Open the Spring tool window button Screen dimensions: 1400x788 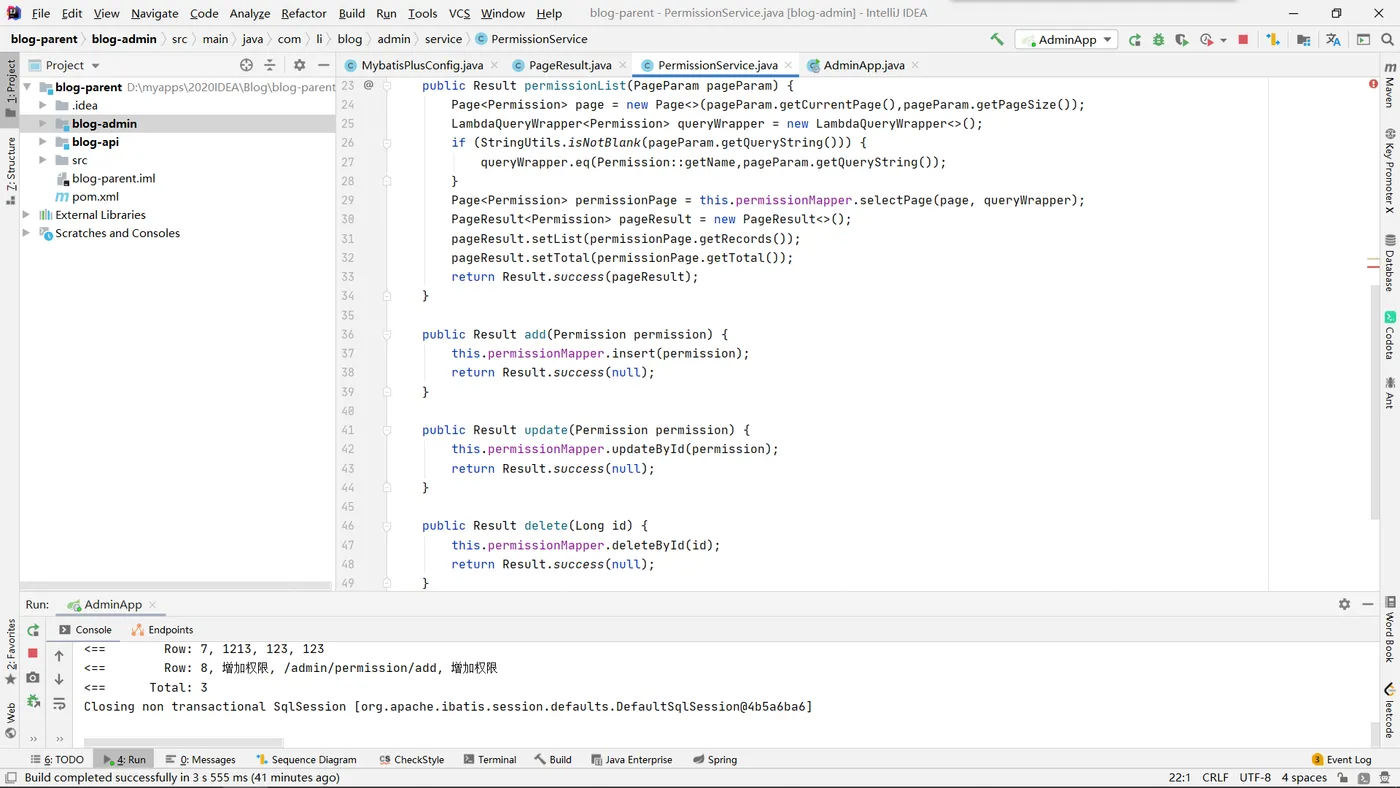(x=715, y=760)
